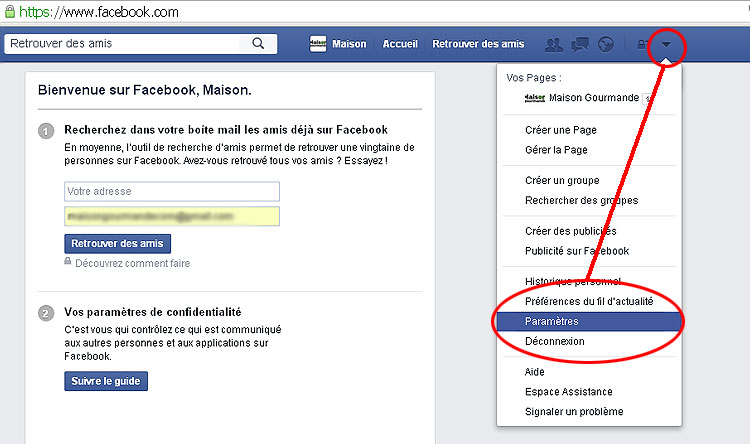Open the Privacy shortcuts lock icon
750x444 pixels.
tap(642, 44)
